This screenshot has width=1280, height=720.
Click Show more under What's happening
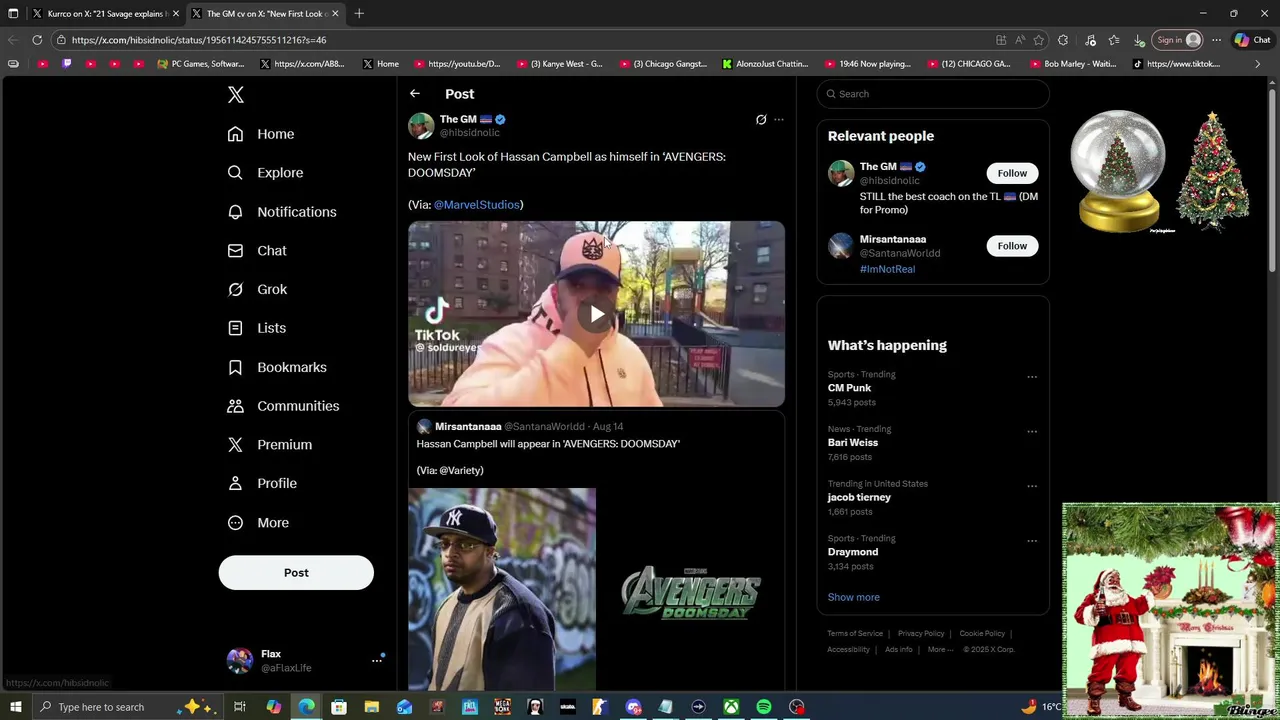pyautogui.click(x=853, y=597)
